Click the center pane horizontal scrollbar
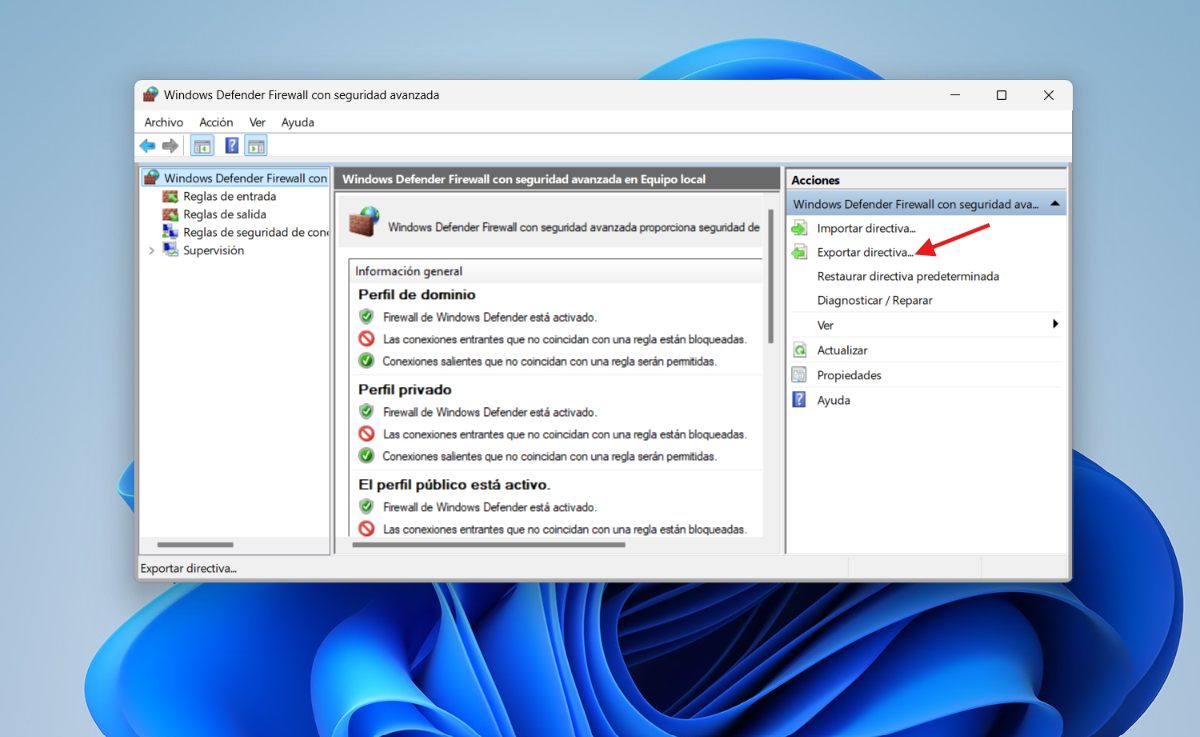Screen dimensions: 1200x737 click(488, 545)
